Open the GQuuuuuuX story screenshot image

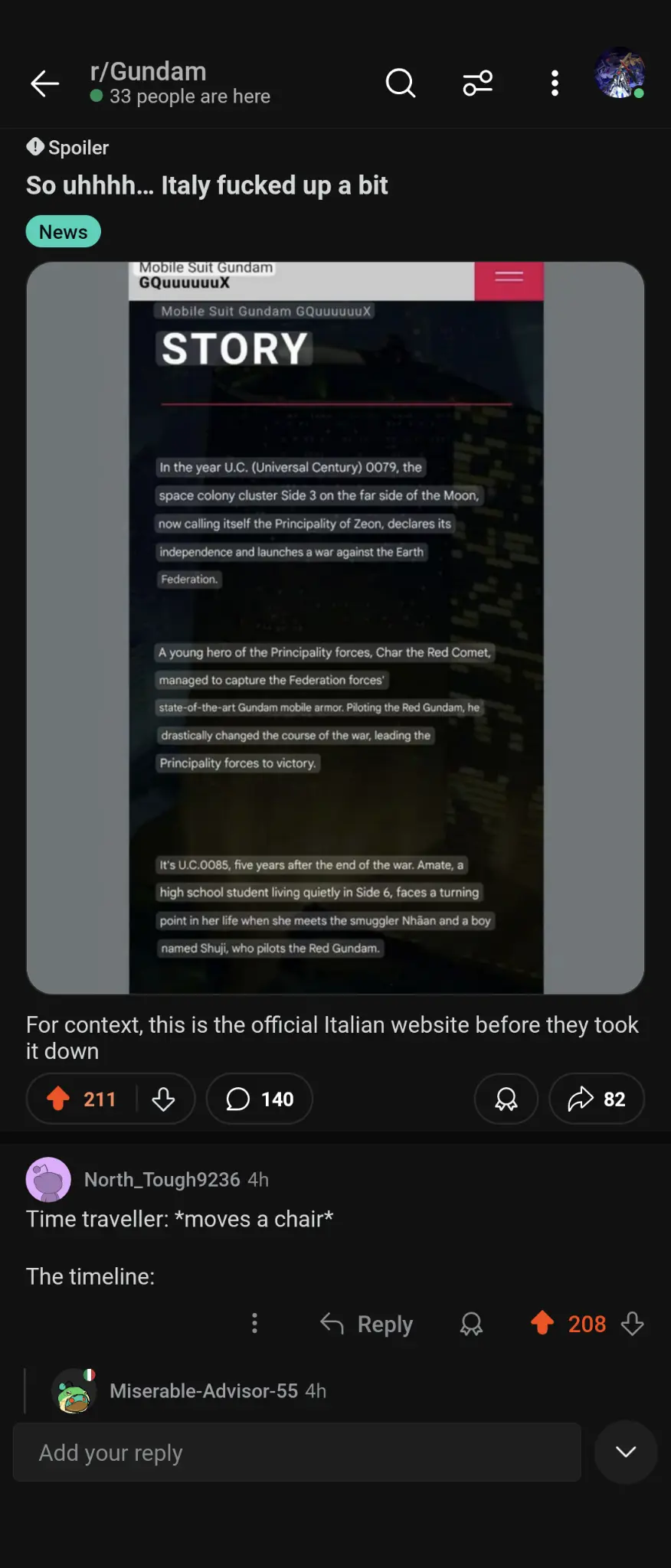pos(335,628)
